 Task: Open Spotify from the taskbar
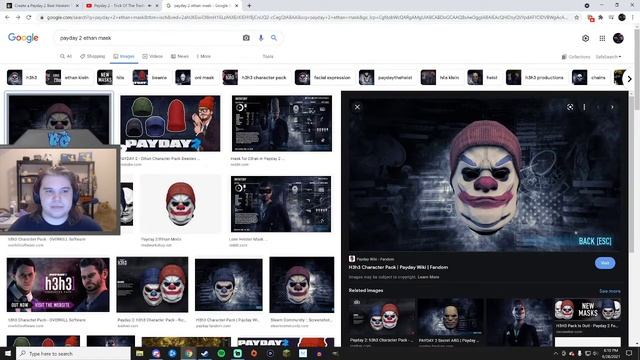coord(221,353)
